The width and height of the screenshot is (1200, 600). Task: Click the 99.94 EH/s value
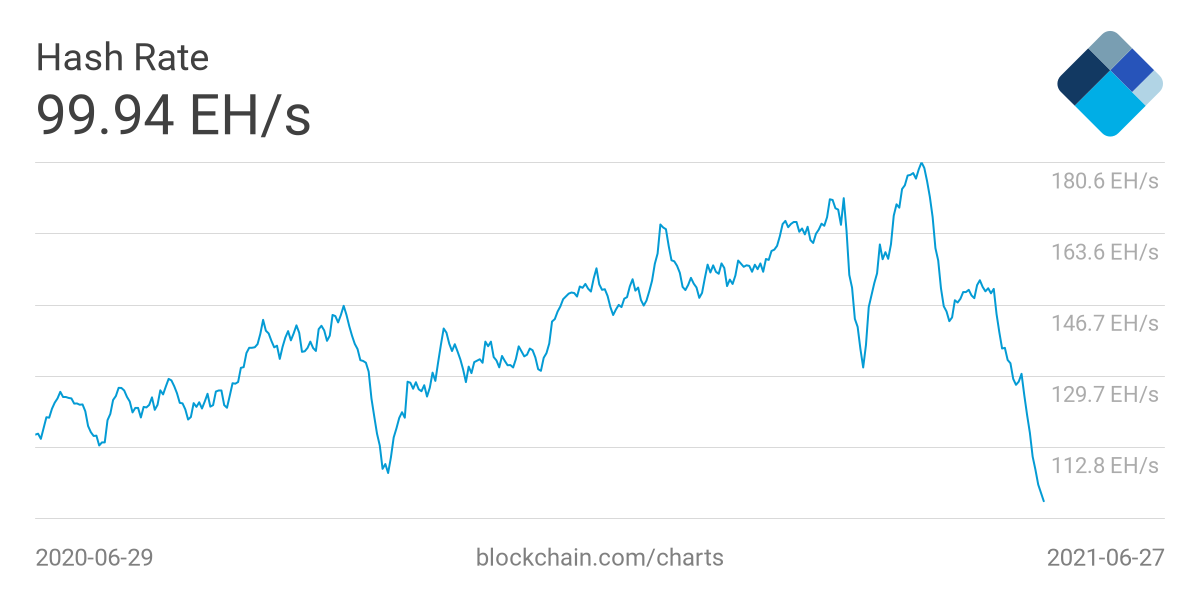click(173, 114)
